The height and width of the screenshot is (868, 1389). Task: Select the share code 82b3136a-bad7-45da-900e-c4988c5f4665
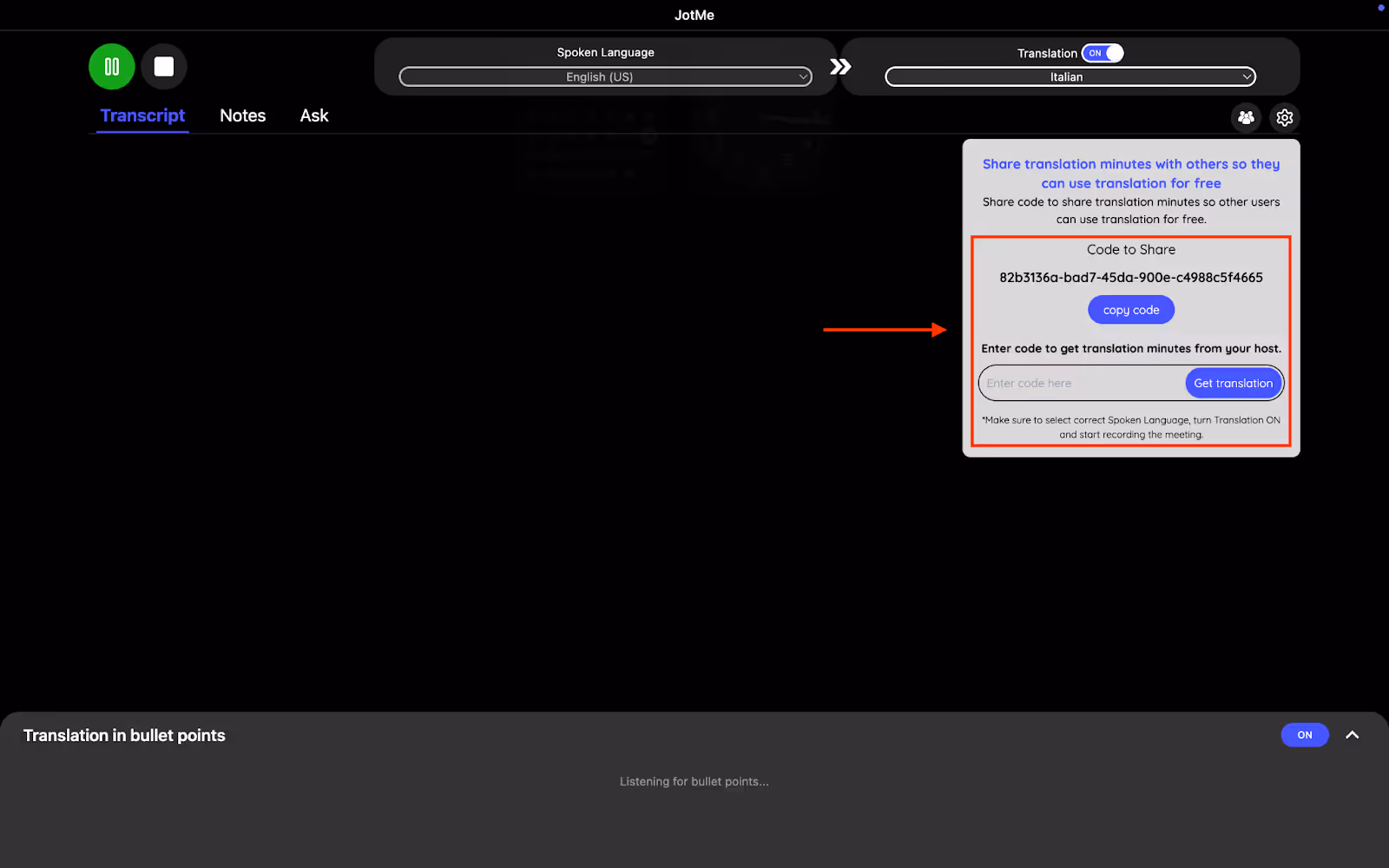tap(1131, 278)
